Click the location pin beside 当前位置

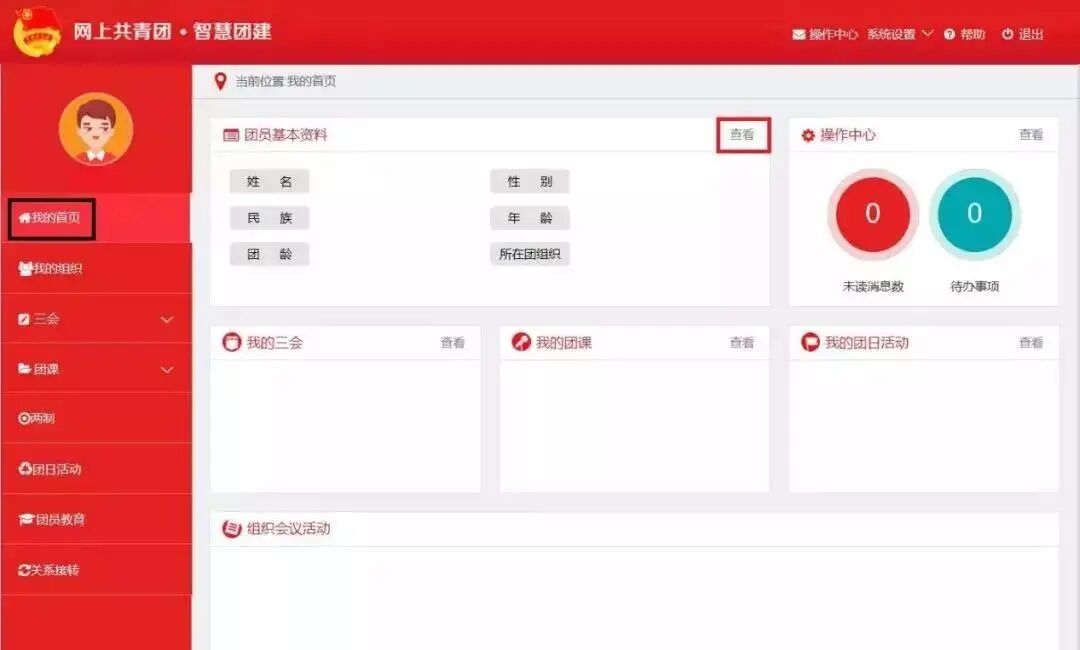(x=220, y=81)
